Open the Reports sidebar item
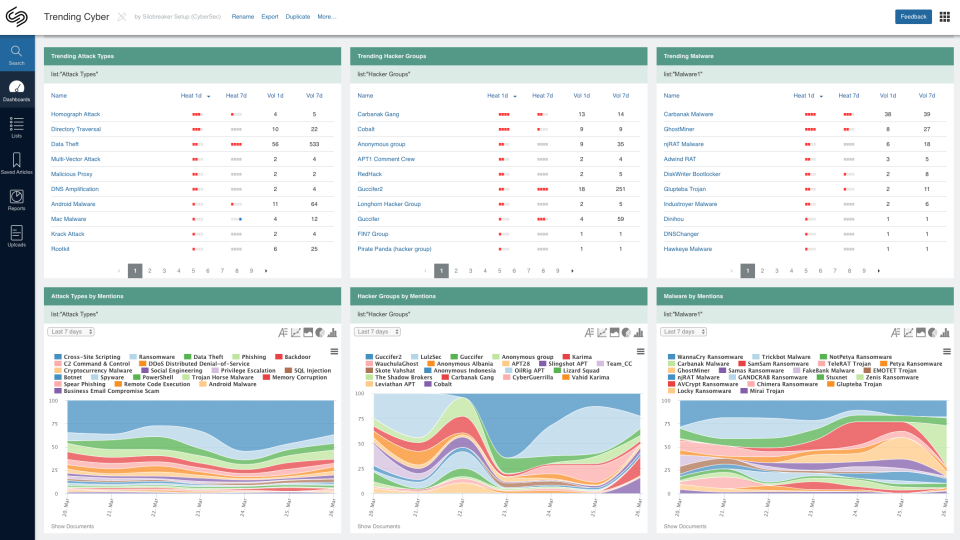Image resolution: width=960 pixels, height=540 pixels. (x=17, y=200)
